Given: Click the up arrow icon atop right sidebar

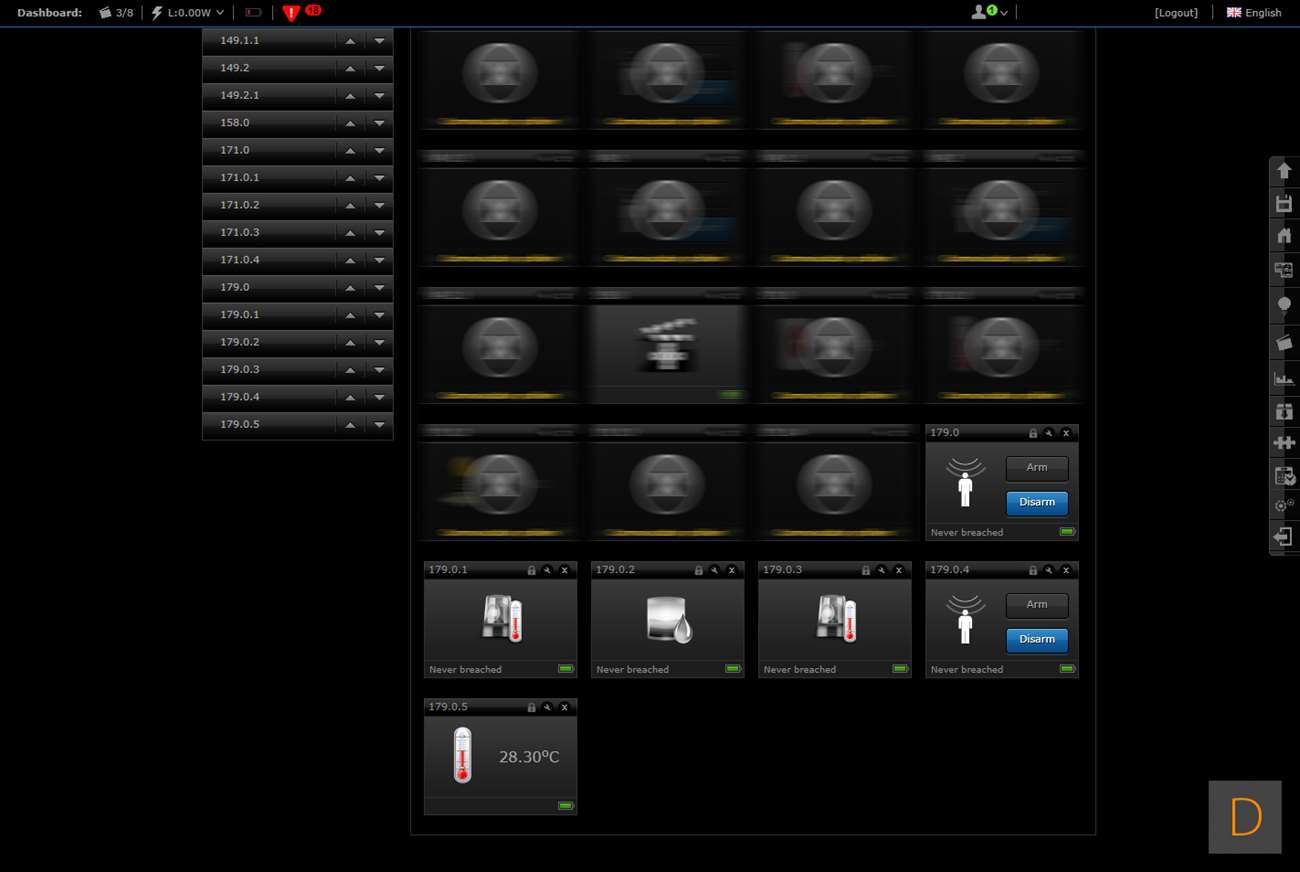Looking at the screenshot, I should (1284, 171).
